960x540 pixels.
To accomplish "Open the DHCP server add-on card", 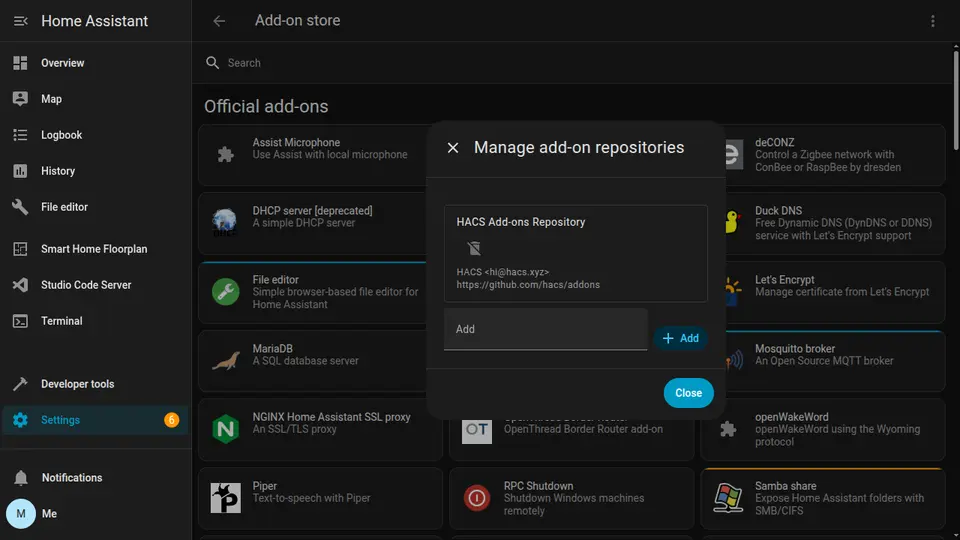I will pos(312,223).
